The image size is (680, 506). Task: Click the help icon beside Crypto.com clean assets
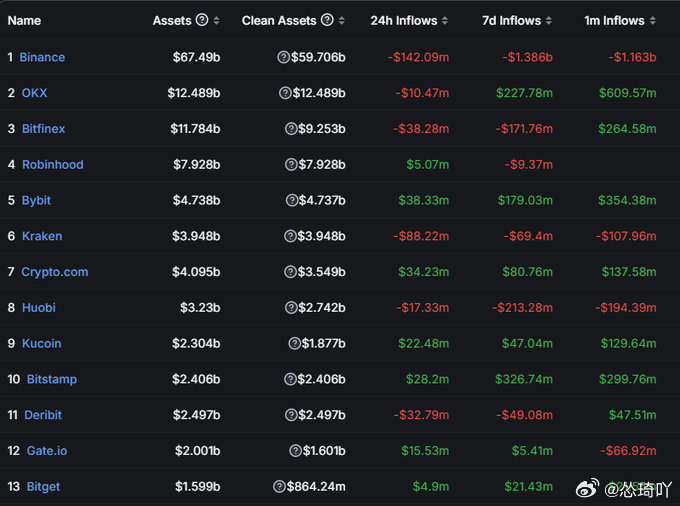290,272
